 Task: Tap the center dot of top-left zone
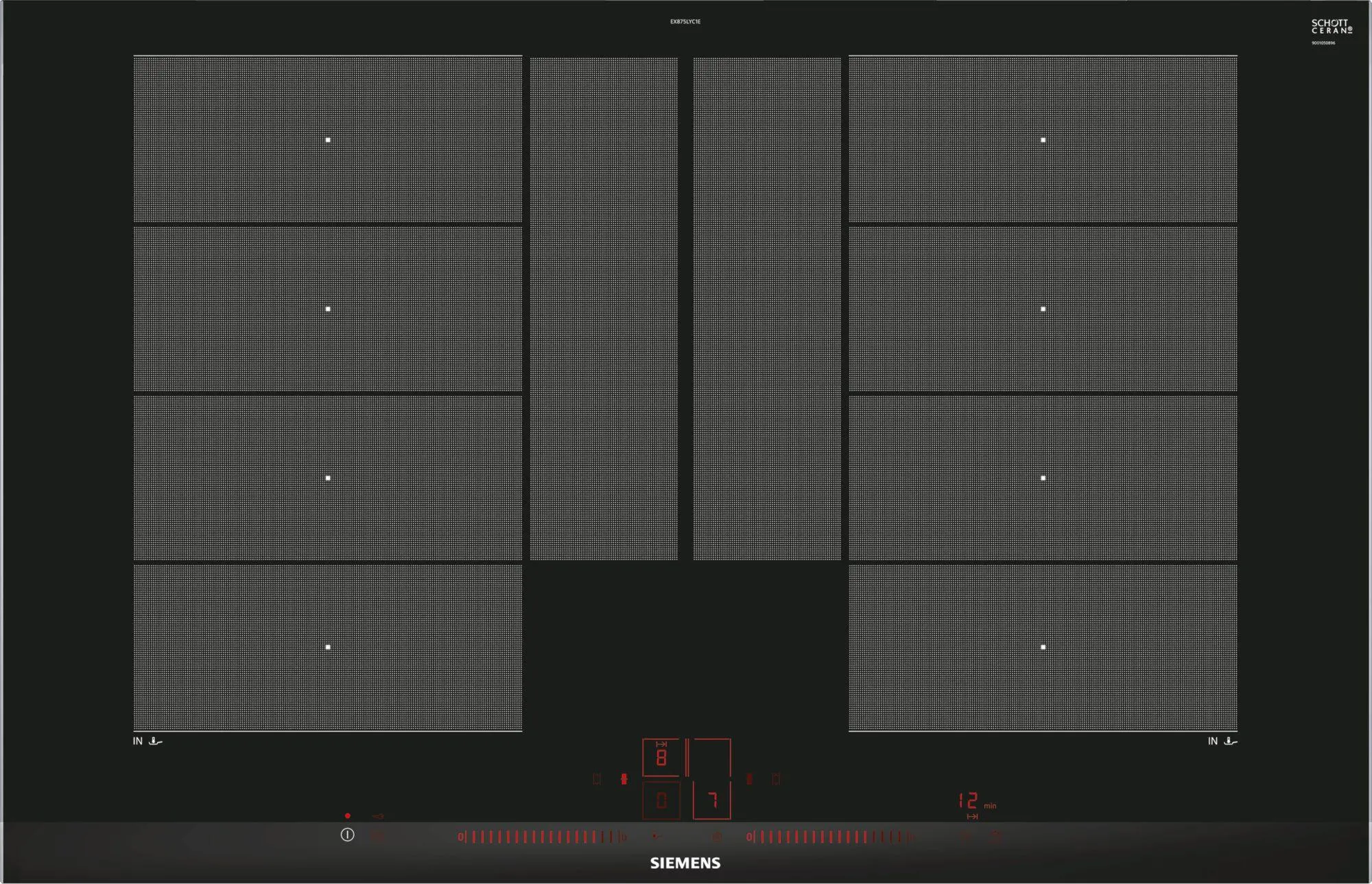pyautogui.click(x=328, y=140)
